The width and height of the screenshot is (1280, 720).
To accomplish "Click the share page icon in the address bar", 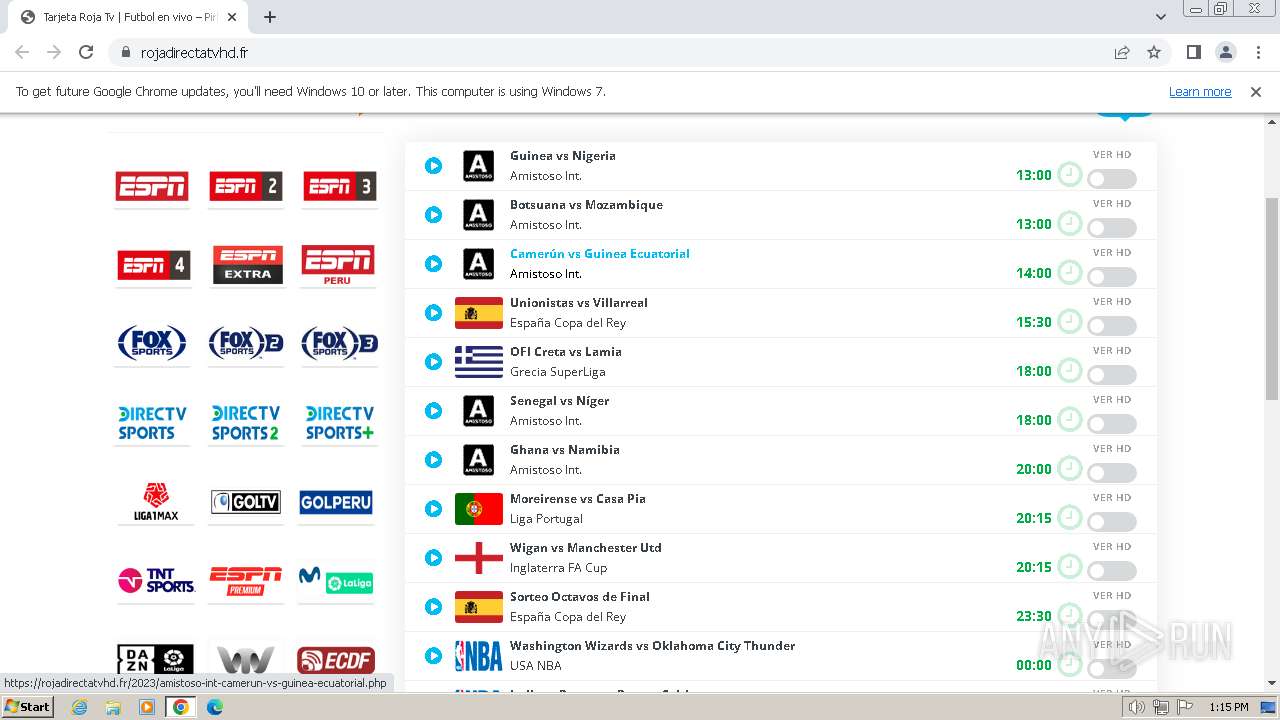I will point(1122,52).
